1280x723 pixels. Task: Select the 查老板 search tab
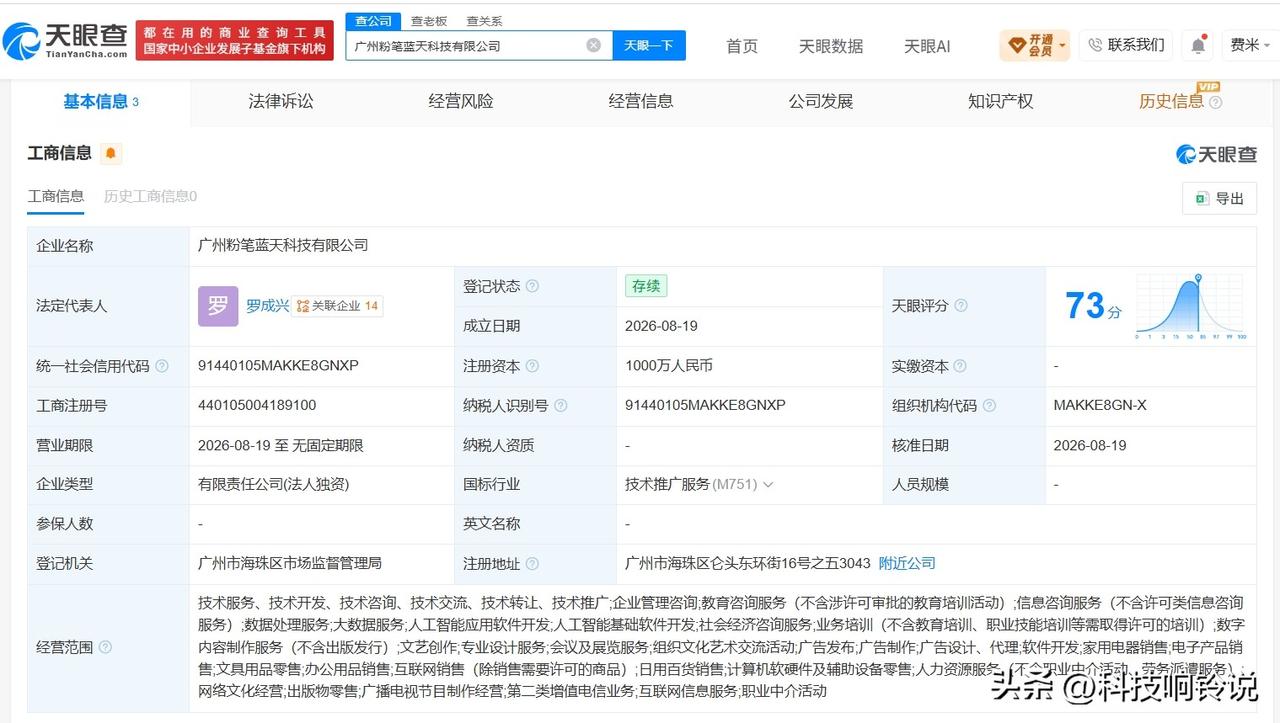[x=429, y=21]
